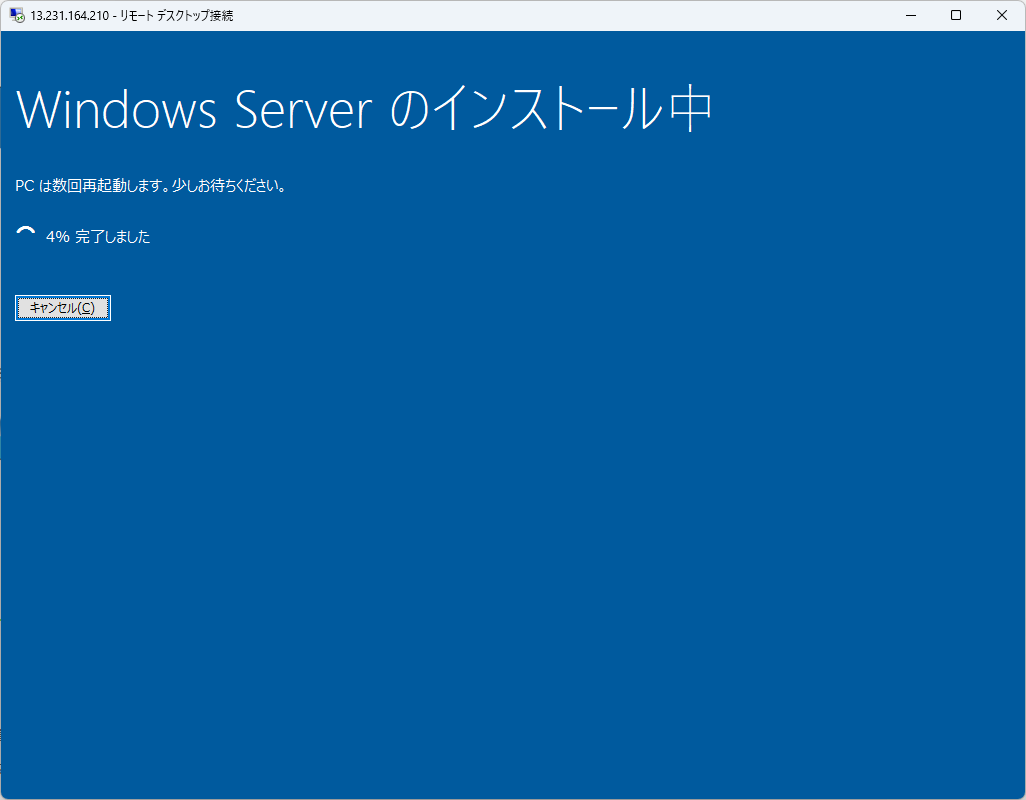The image size is (1026, 800).
Task: Click the 数回再起動します phrase
Action: point(96,186)
